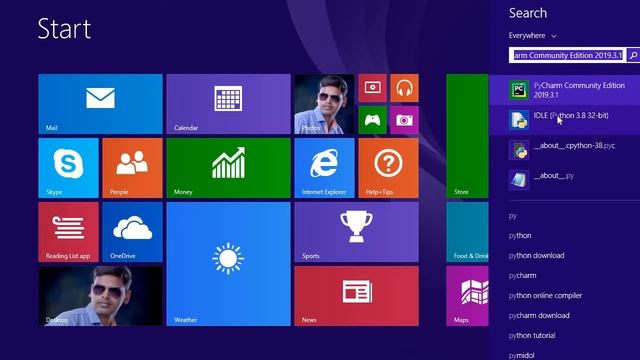Click the search text input field
This screenshot has width=640, height=360.
click(x=567, y=55)
